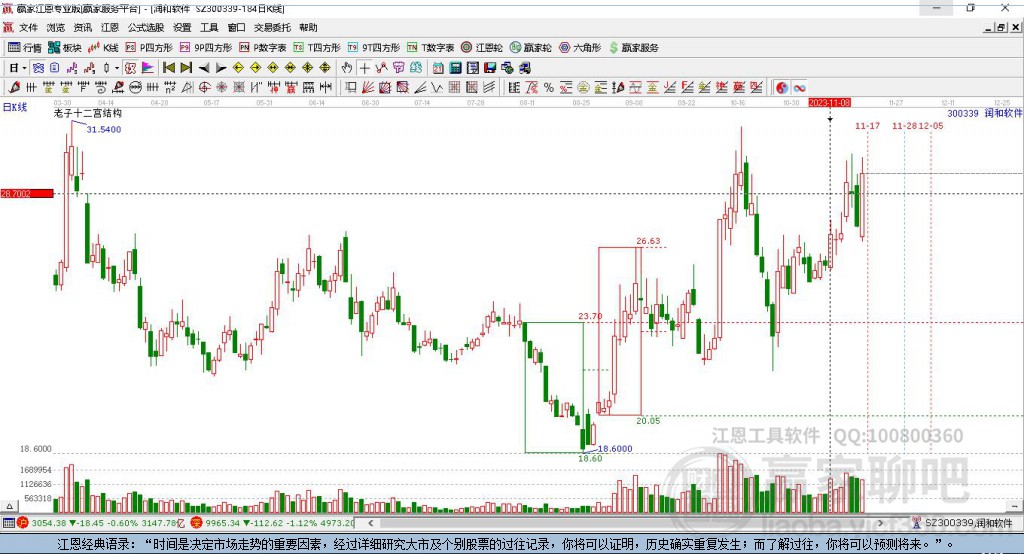Click the black right arrow icon
This screenshot has width=1024, height=554.
[221, 68]
